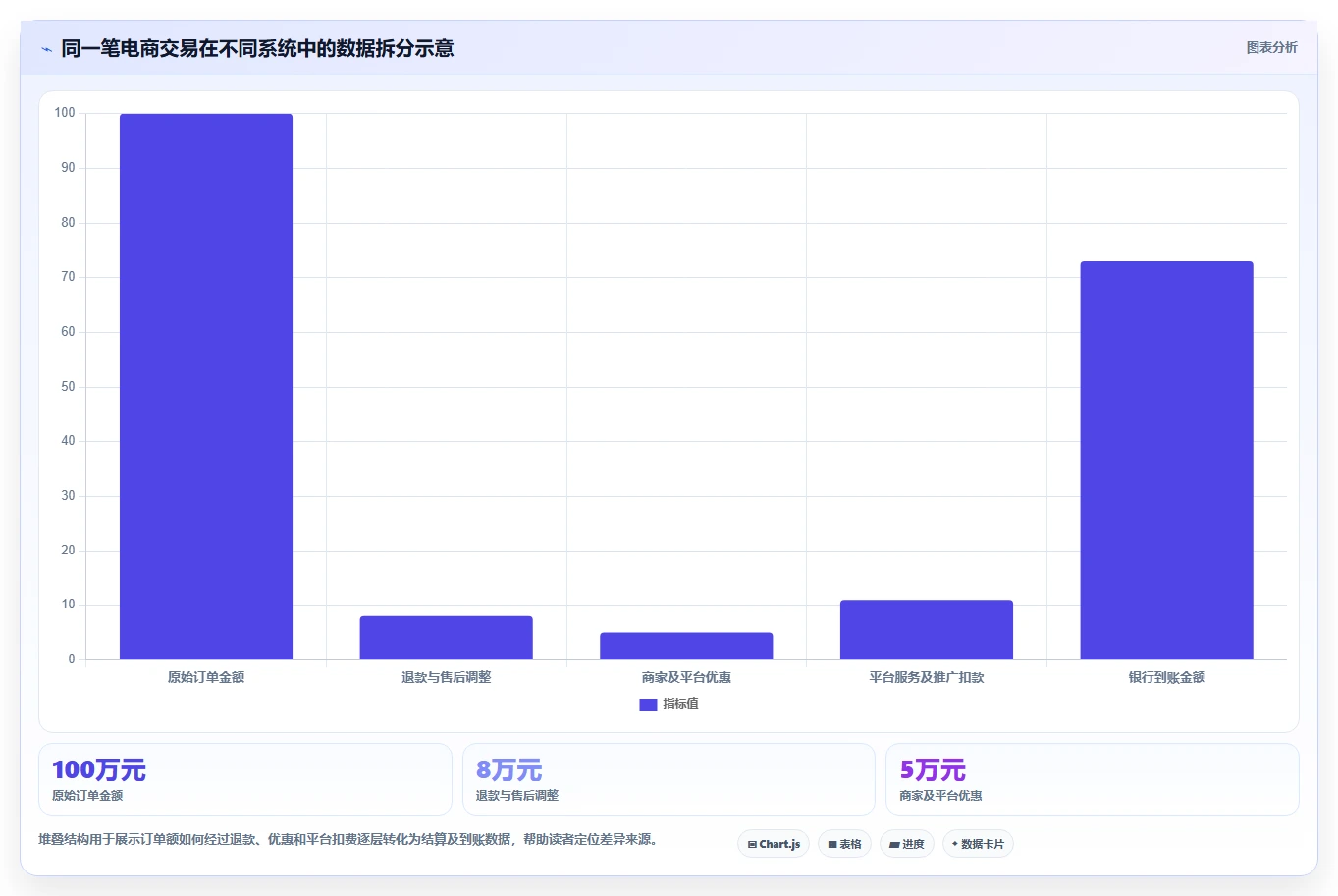Click the 平台服务及推广扣款 bar
This screenshot has height=896, width=1338.
(927, 629)
